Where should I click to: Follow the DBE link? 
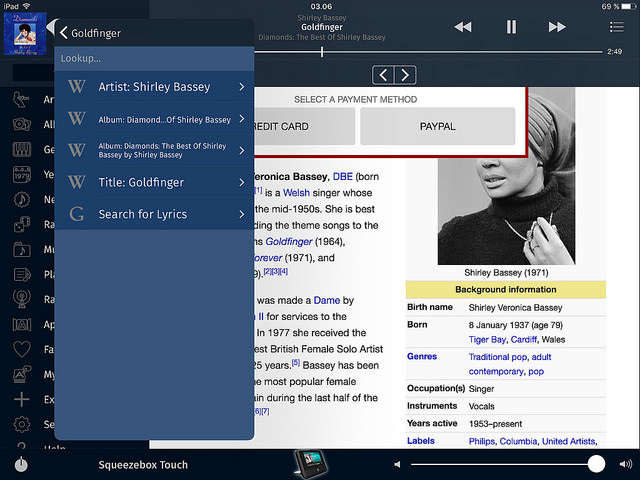click(x=342, y=177)
